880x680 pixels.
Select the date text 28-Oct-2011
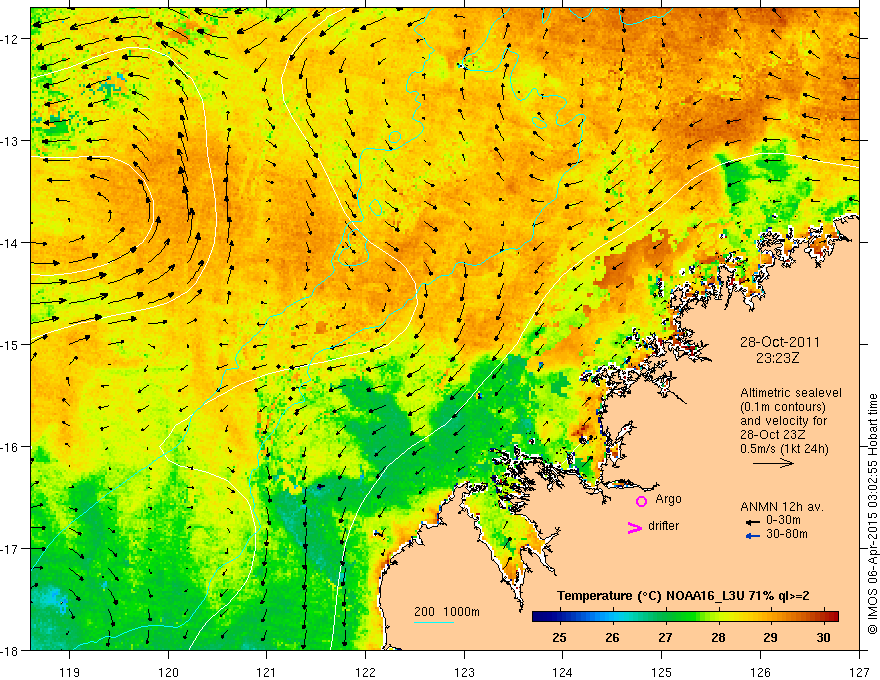(x=780, y=342)
